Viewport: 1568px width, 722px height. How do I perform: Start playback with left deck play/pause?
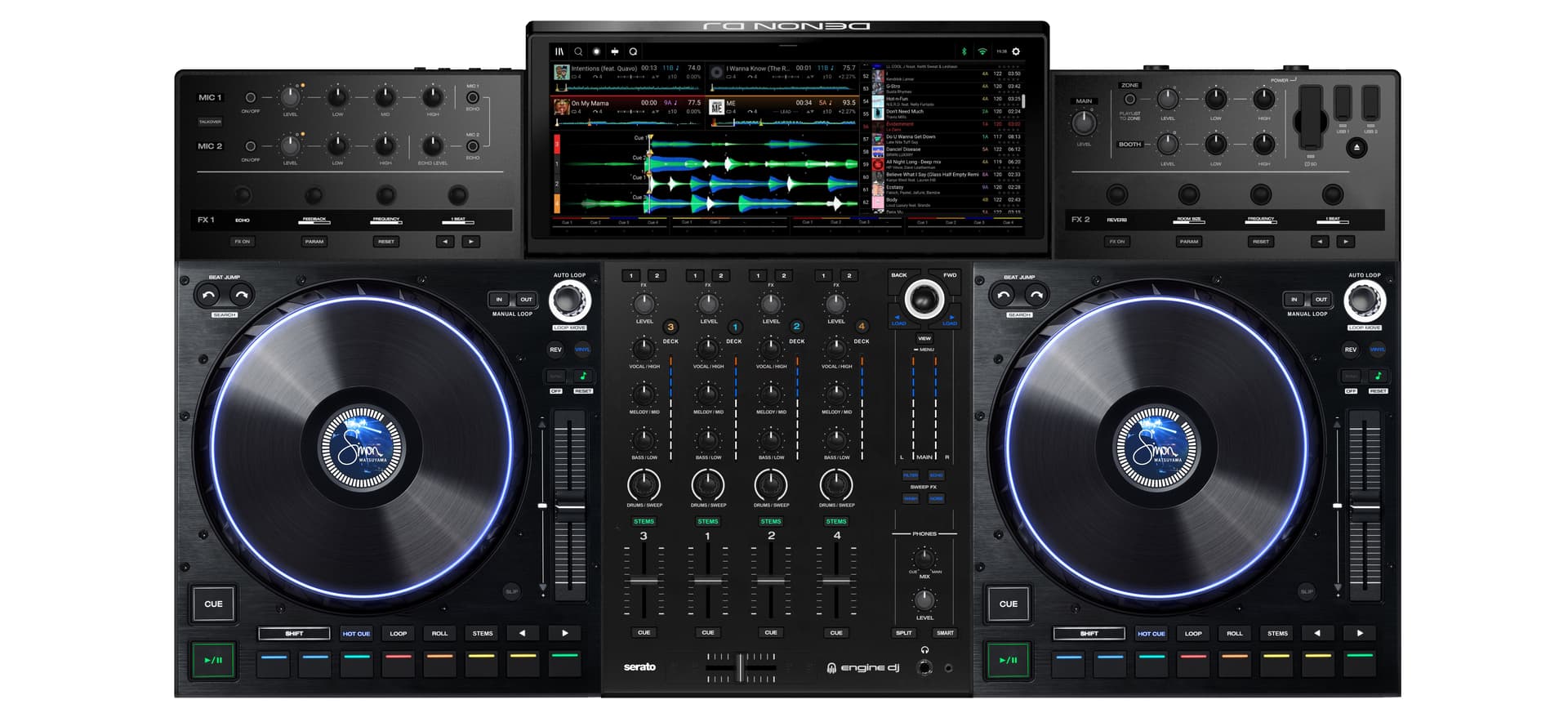coord(213,660)
